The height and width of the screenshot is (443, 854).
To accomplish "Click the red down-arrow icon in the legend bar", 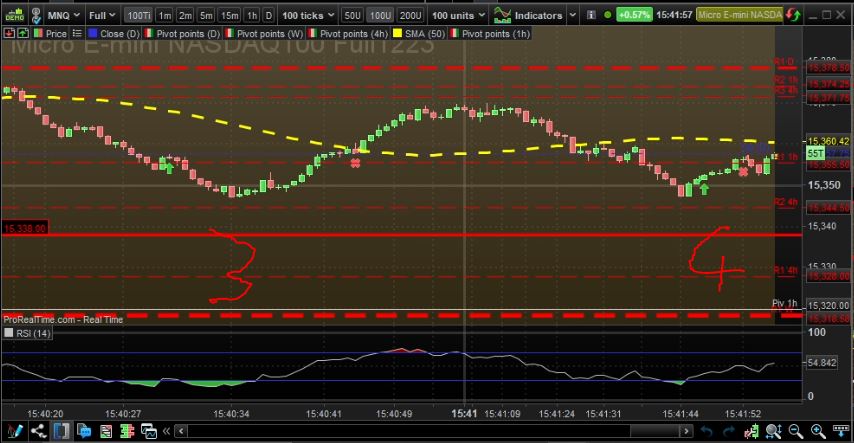I will click(9, 33).
